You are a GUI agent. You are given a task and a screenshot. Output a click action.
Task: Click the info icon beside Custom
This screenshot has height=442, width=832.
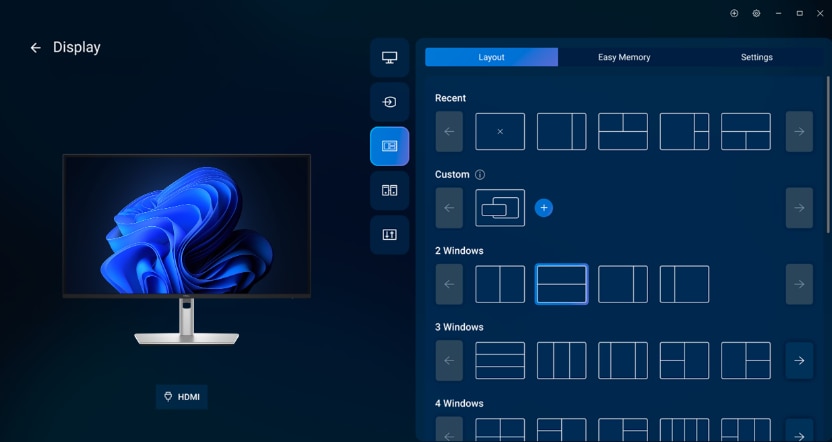[x=480, y=175]
